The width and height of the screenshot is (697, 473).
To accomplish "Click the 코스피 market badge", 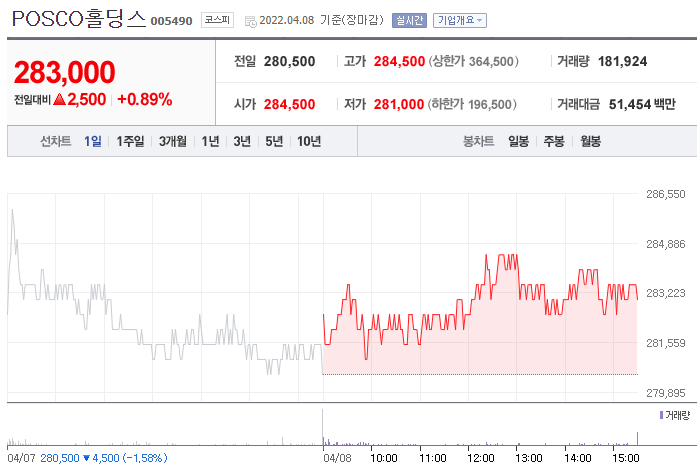I will click(x=217, y=20).
